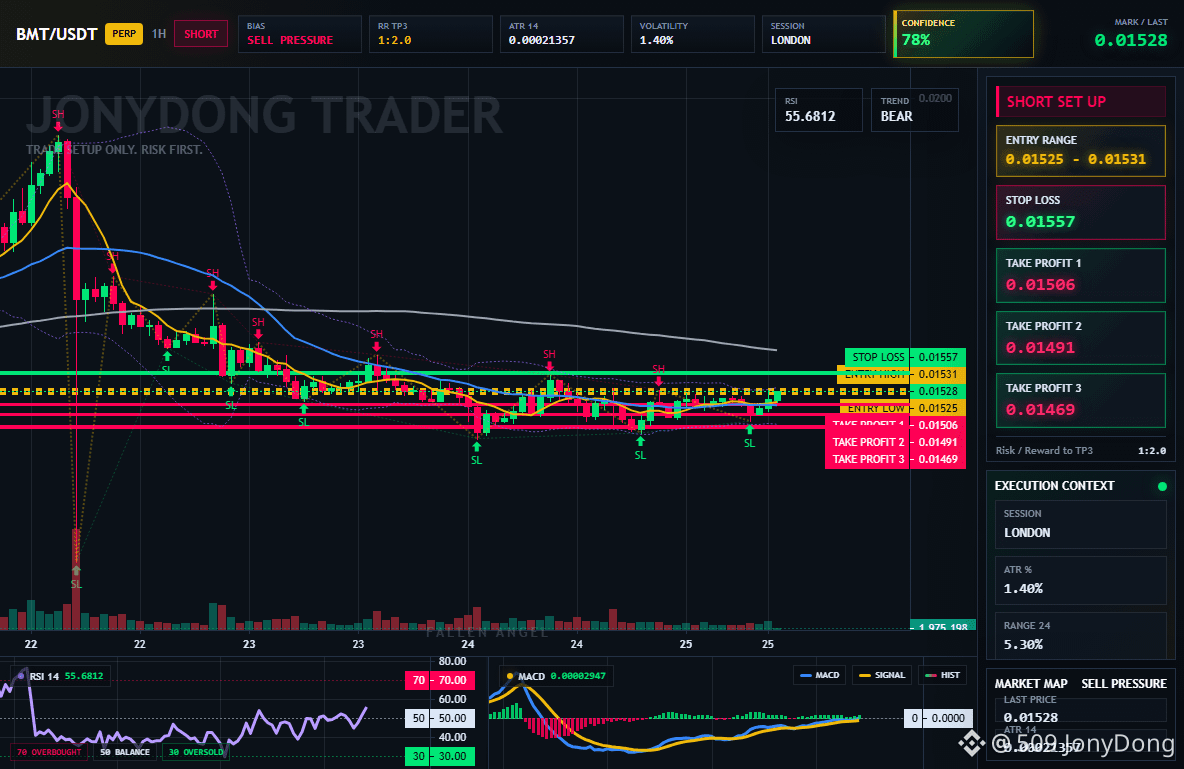
Task: Open the Confidence 78% box
Action: coord(963,34)
